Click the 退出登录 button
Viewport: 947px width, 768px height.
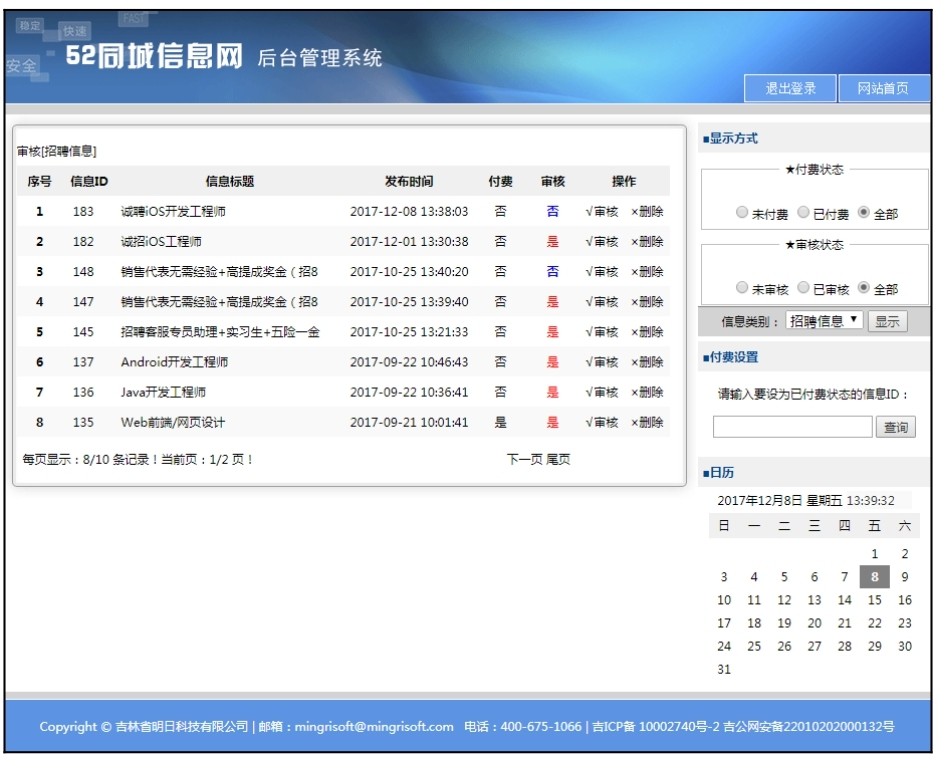tap(790, 89)
